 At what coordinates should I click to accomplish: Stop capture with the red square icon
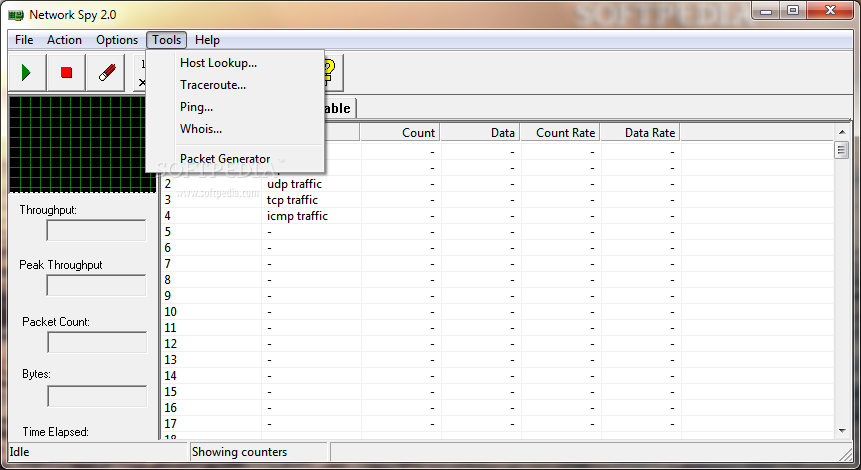[66, 72]
